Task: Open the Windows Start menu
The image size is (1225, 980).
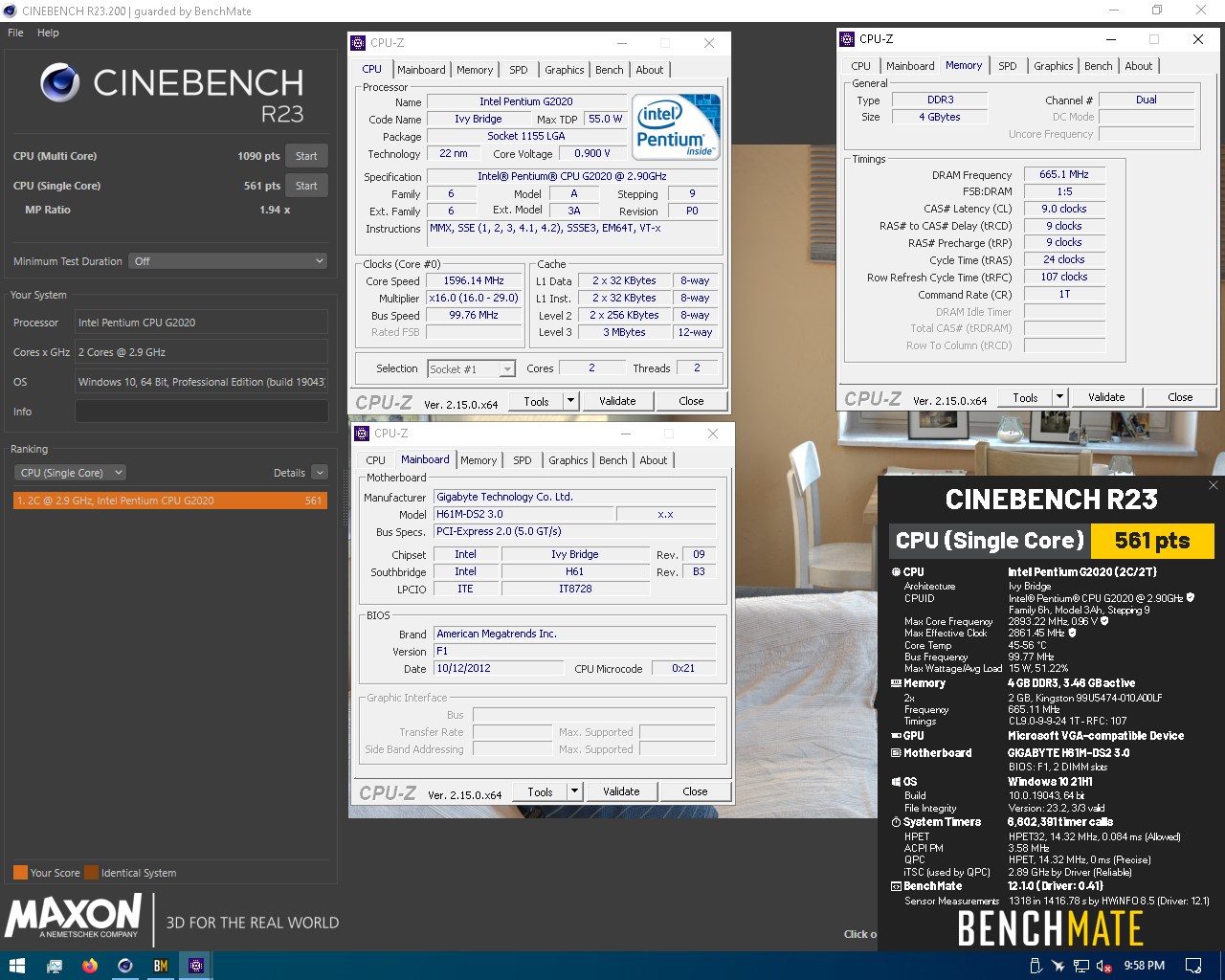Action: [16, 966]
